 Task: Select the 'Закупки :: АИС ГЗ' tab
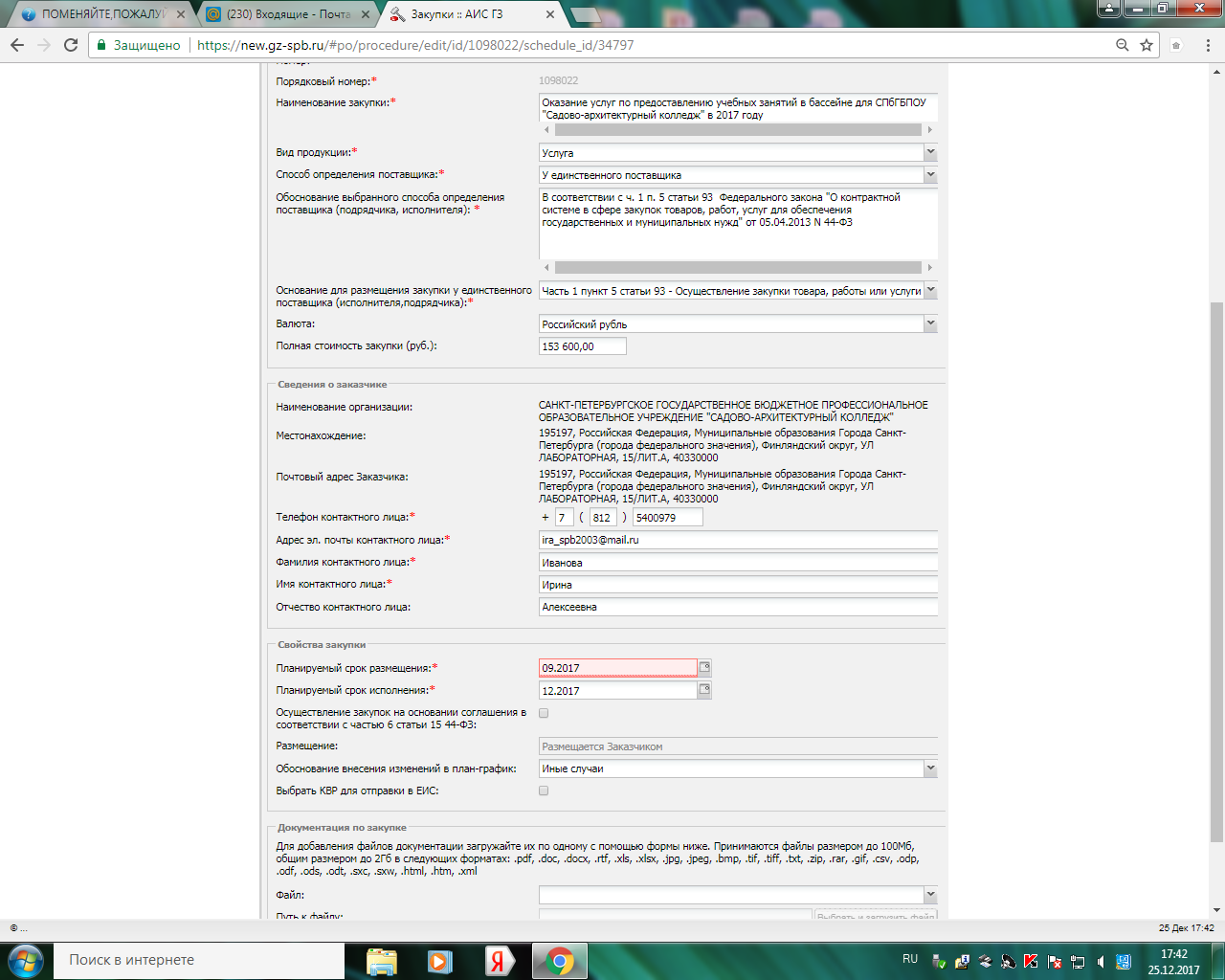[473, 14]
